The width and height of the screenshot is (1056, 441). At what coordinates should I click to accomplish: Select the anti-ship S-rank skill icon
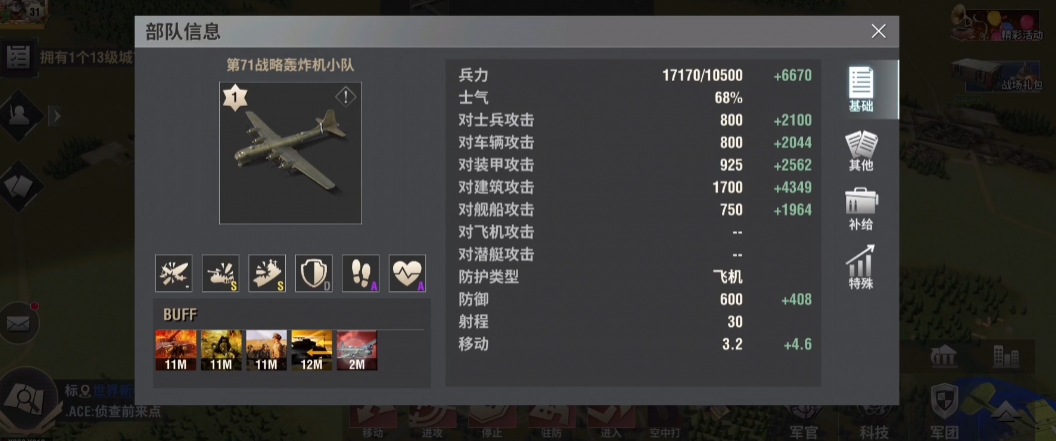pos(267,273)
